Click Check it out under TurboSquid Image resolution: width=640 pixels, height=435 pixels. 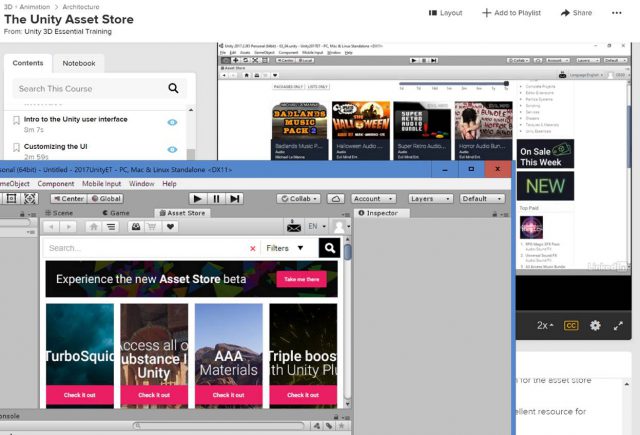click(80, 395)
